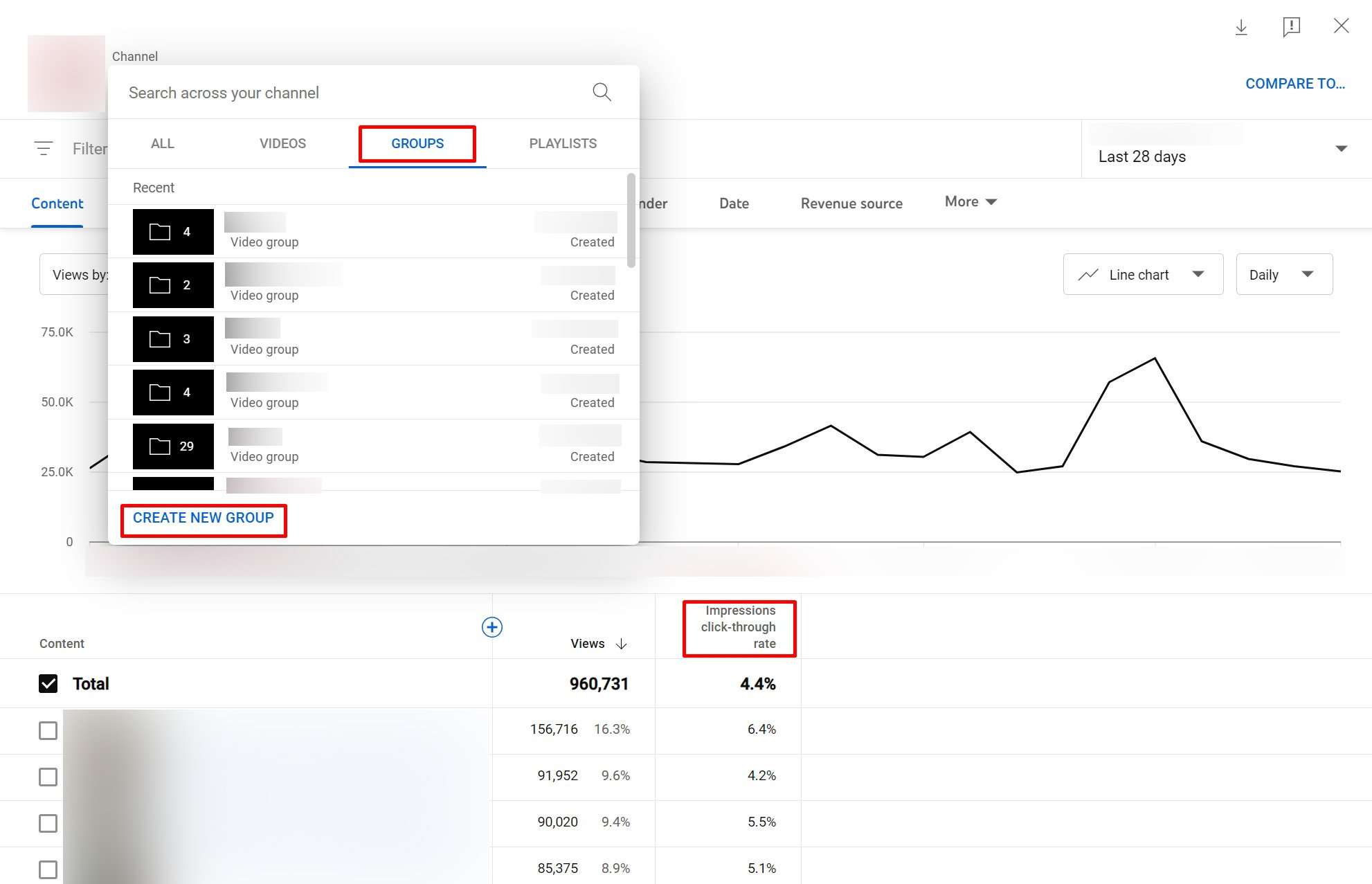Click the filter lines icon
1372x884 pixels.
click(x=44, y=148)
